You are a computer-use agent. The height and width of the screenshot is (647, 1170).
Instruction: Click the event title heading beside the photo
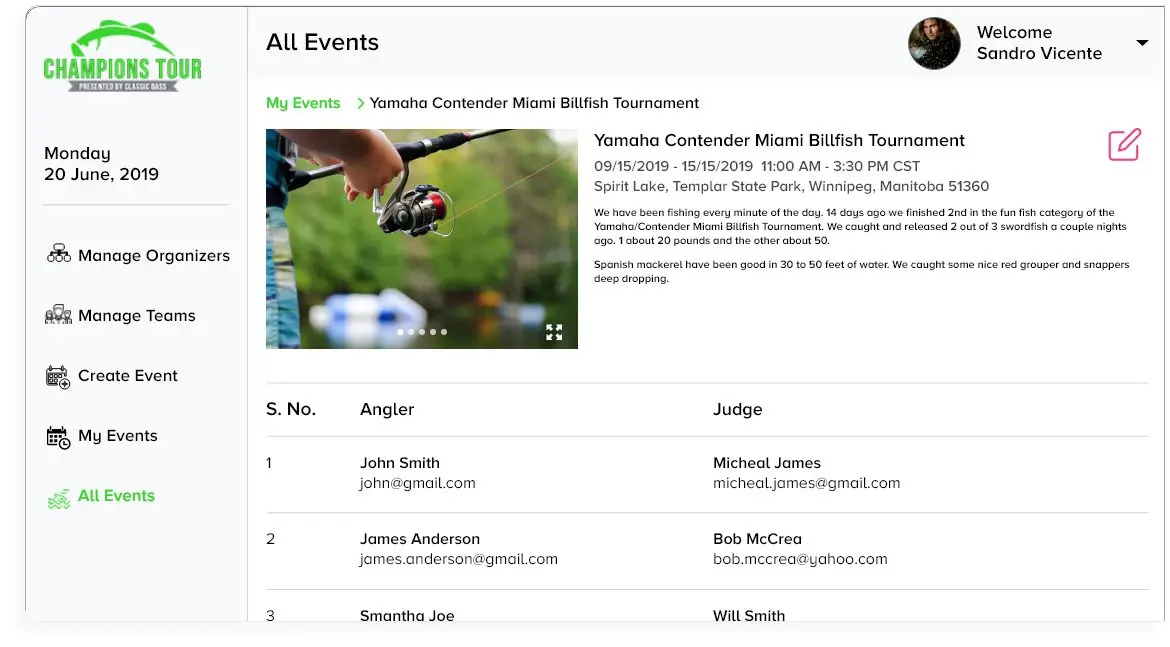pos(779,140)
